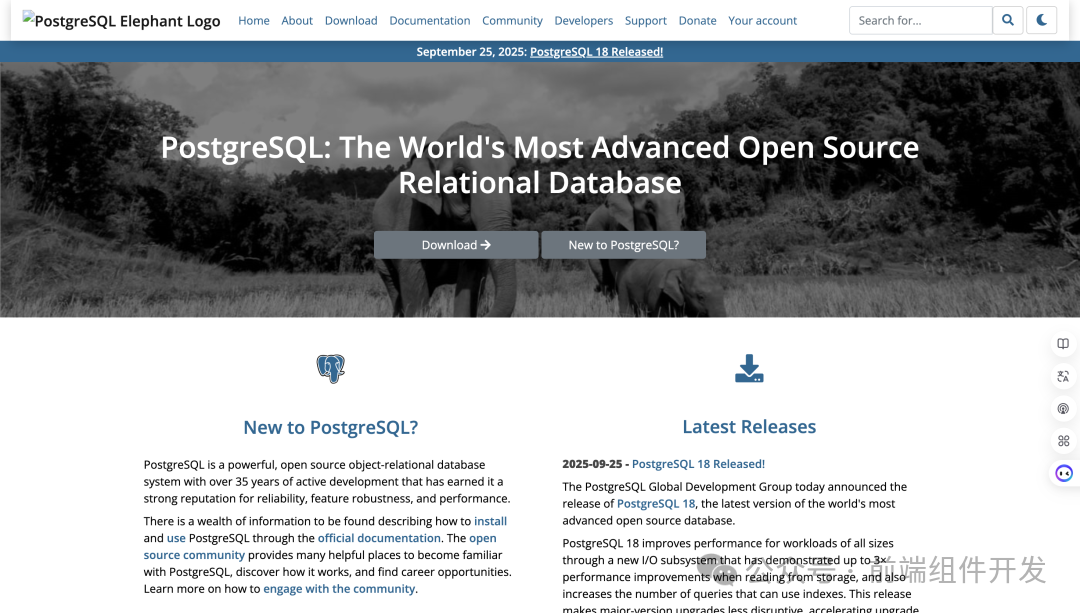
Task: Toggle dark mode with the moon icon
Action: point(1041,20)
